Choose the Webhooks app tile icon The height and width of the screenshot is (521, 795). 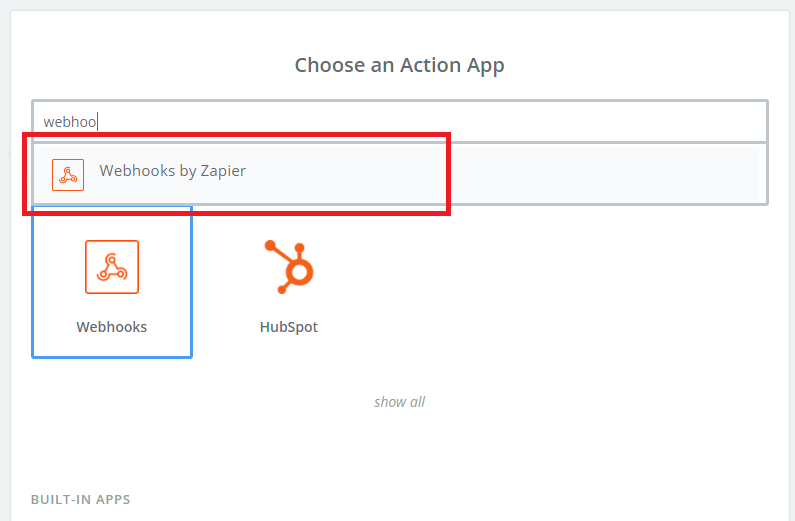pos(112,267)
